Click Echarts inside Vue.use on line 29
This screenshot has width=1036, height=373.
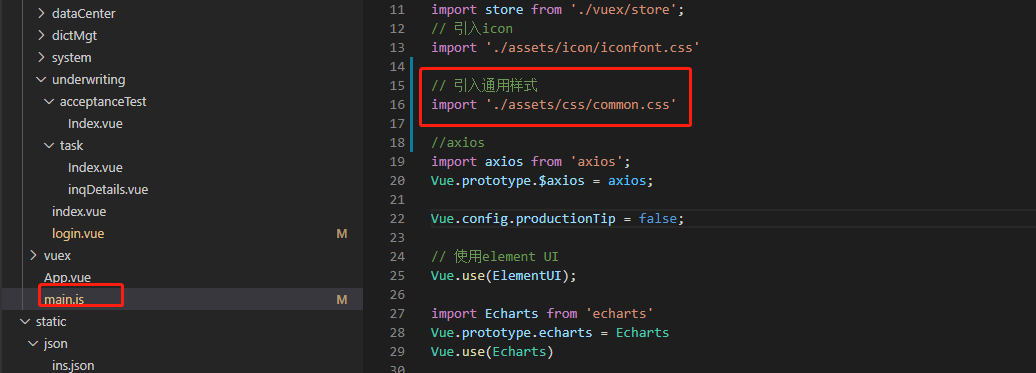519,352
